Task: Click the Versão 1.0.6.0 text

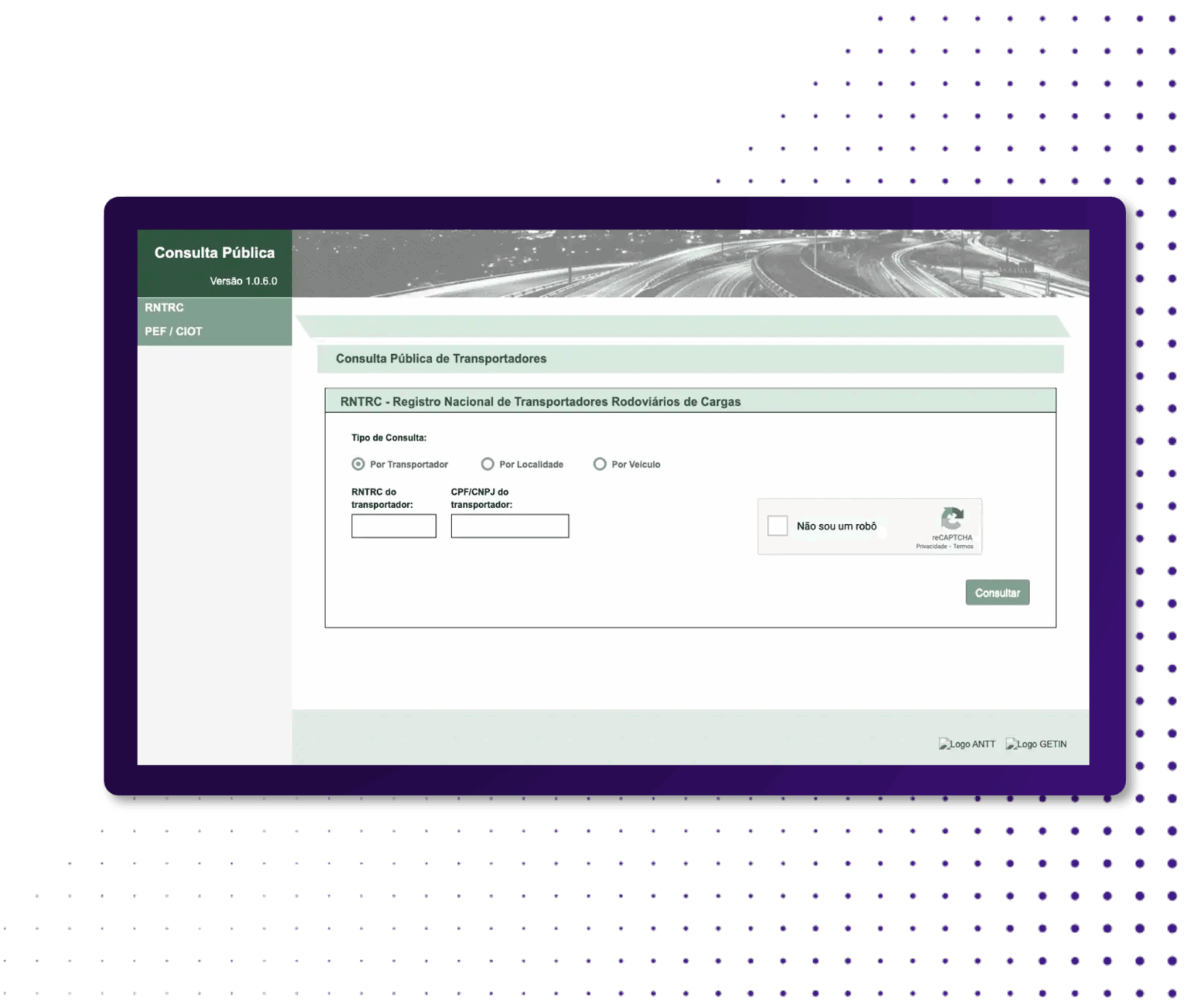Action: (x=243, y=281)
